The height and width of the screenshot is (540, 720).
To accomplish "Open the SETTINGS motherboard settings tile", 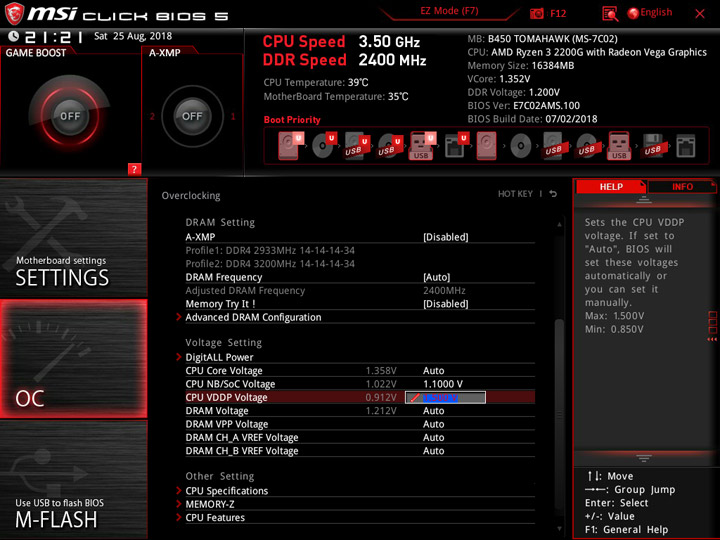I will click(x=73, y=238).
